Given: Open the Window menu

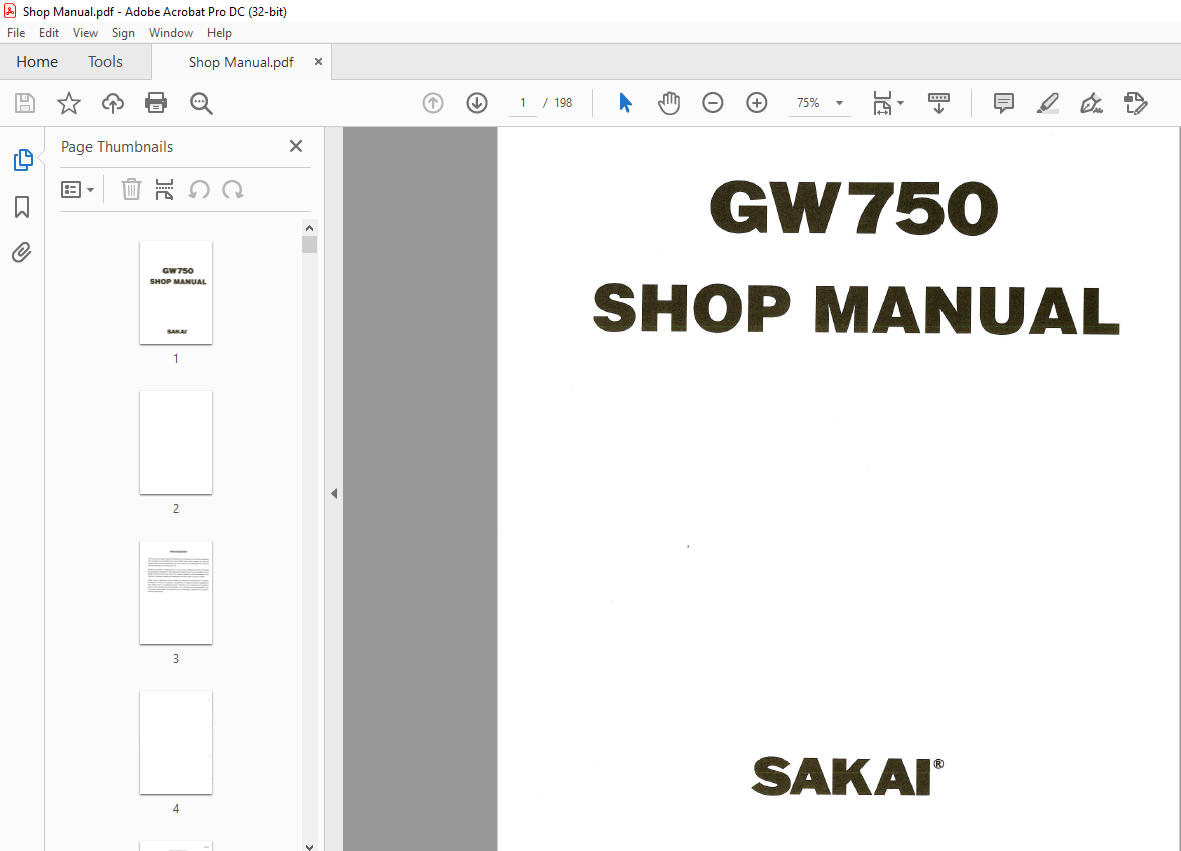Looking at the screenshot, I should [x=171, y=33].
